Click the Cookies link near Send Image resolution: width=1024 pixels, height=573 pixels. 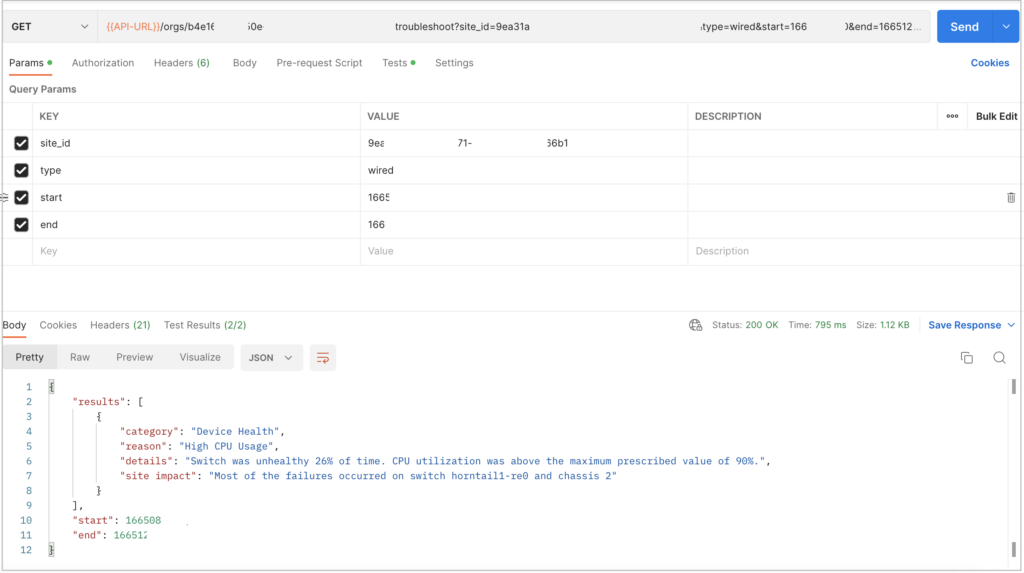(989, 63)
